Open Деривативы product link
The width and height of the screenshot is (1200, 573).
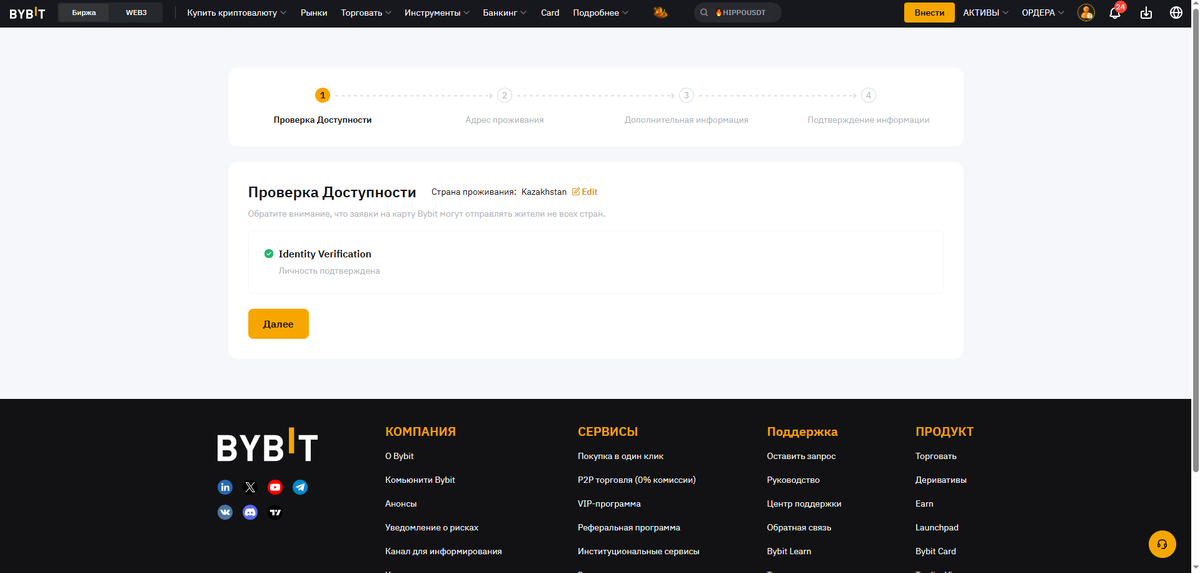(941, 480)
